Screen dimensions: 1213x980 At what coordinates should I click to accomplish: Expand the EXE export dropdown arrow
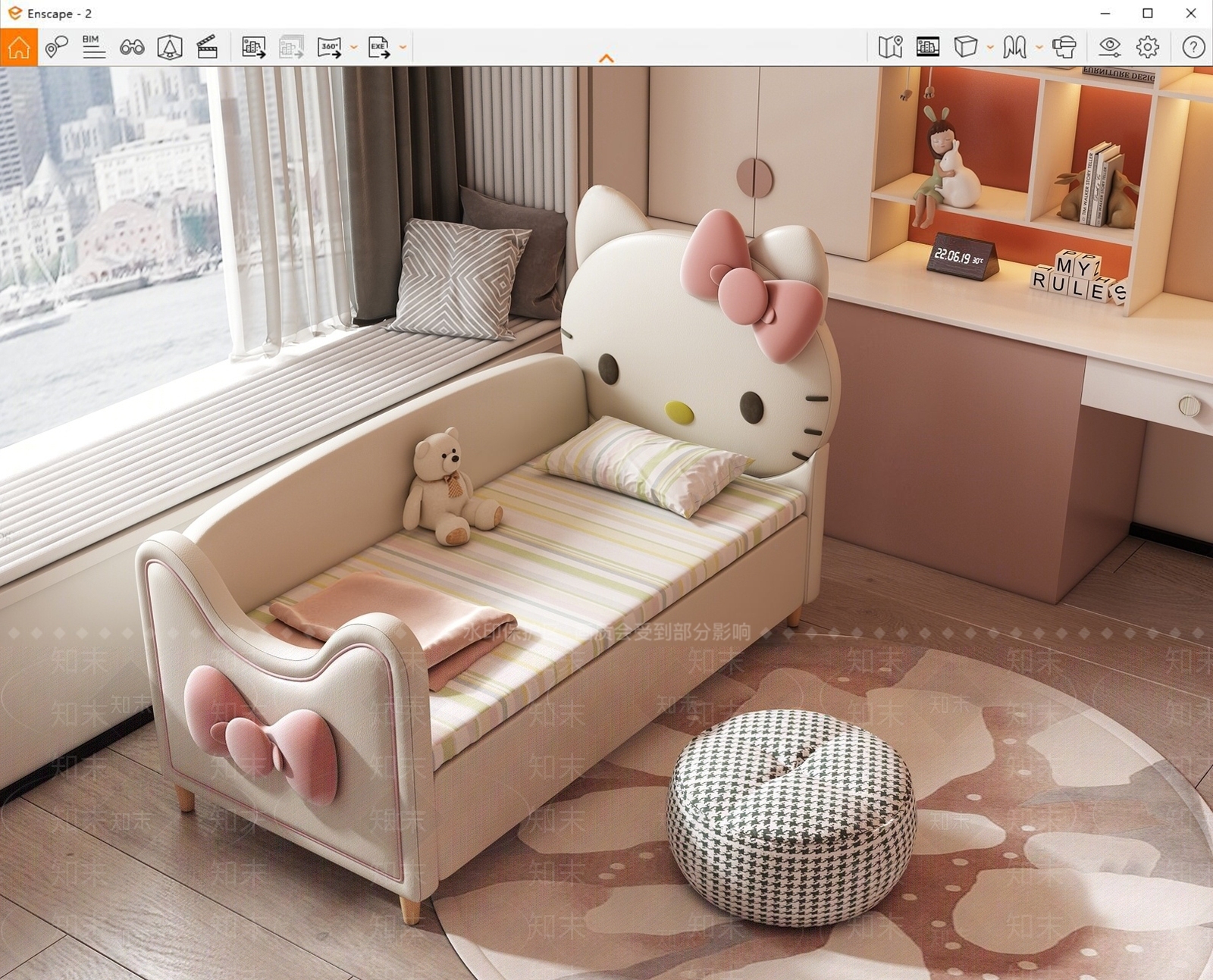coord(403,47)
